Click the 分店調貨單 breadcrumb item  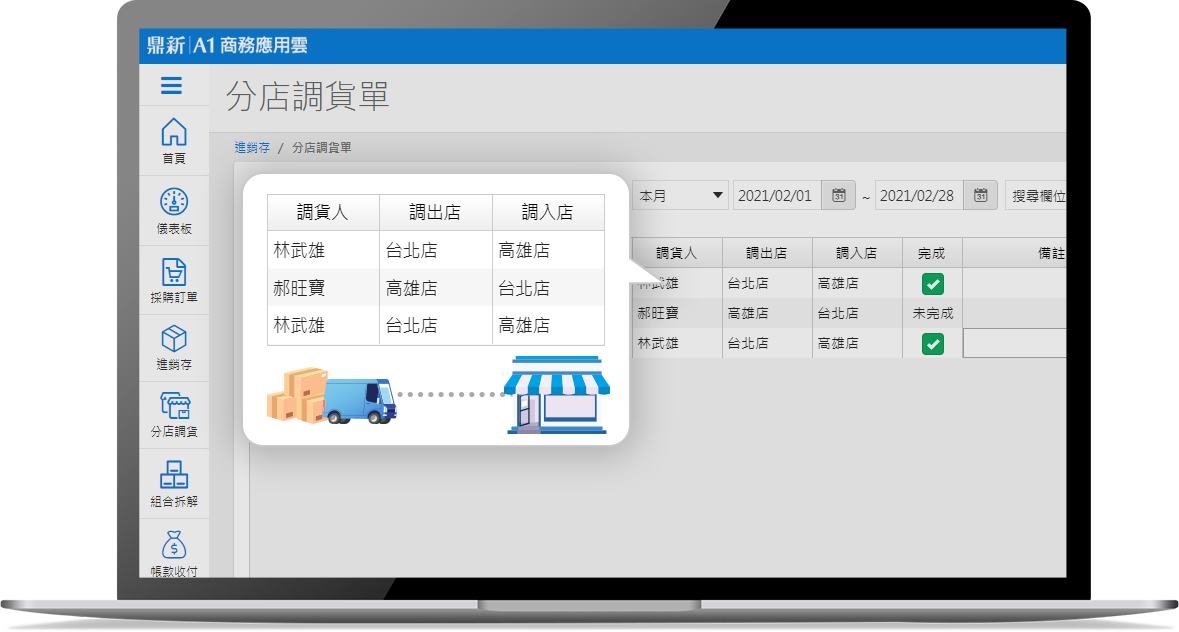321,148
